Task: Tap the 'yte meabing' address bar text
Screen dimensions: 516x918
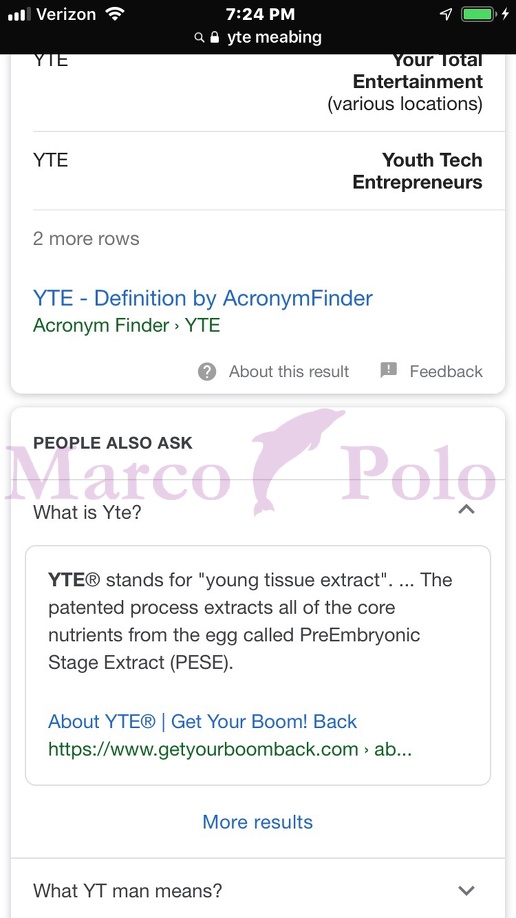Action: [x=274, y=37]
